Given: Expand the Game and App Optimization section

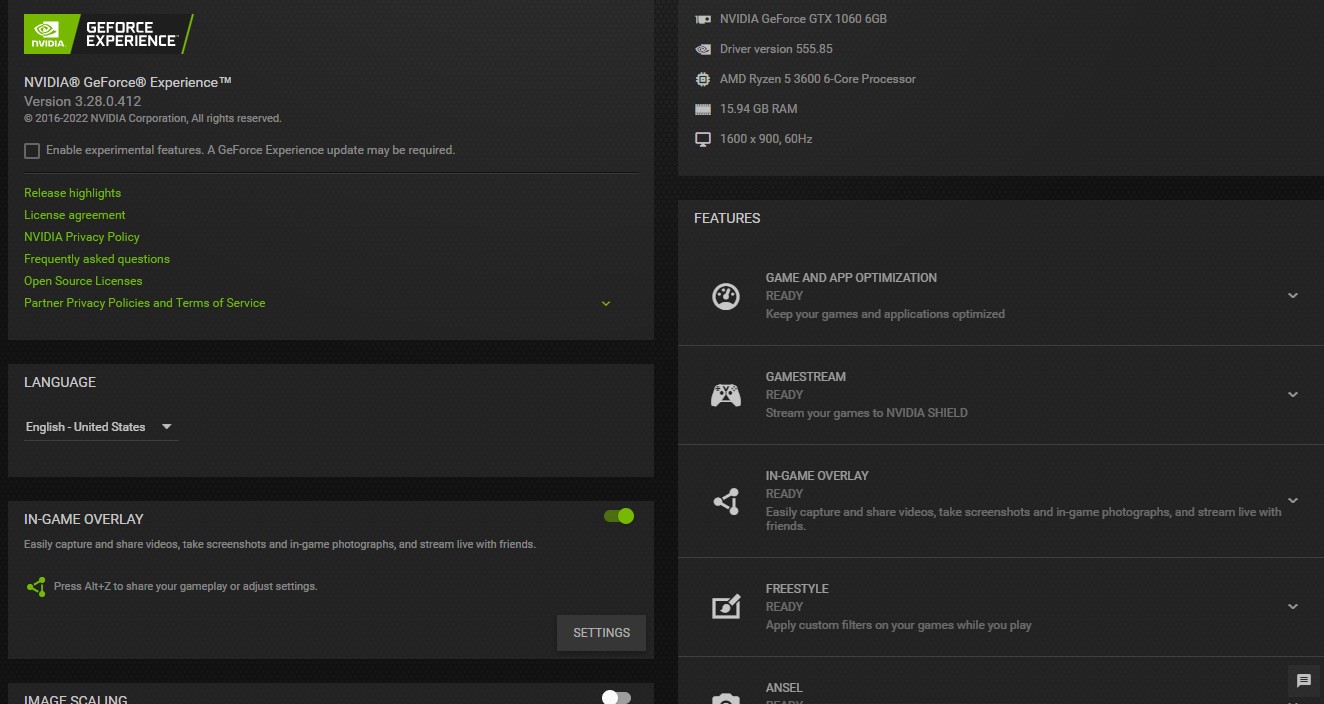Looking at the screenshot, I should (1292, 295).
